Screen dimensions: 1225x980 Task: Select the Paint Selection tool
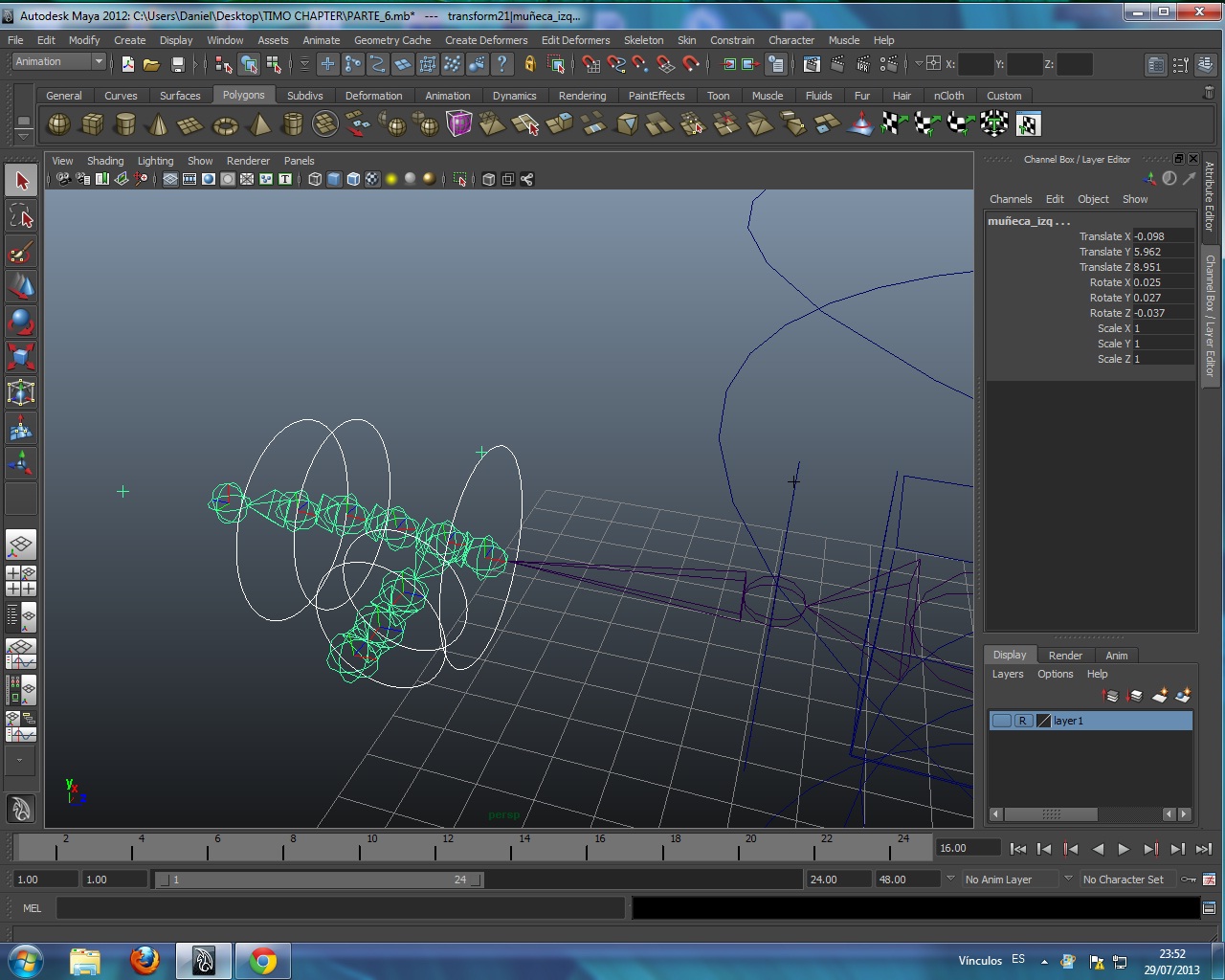(x=21, y=252)
